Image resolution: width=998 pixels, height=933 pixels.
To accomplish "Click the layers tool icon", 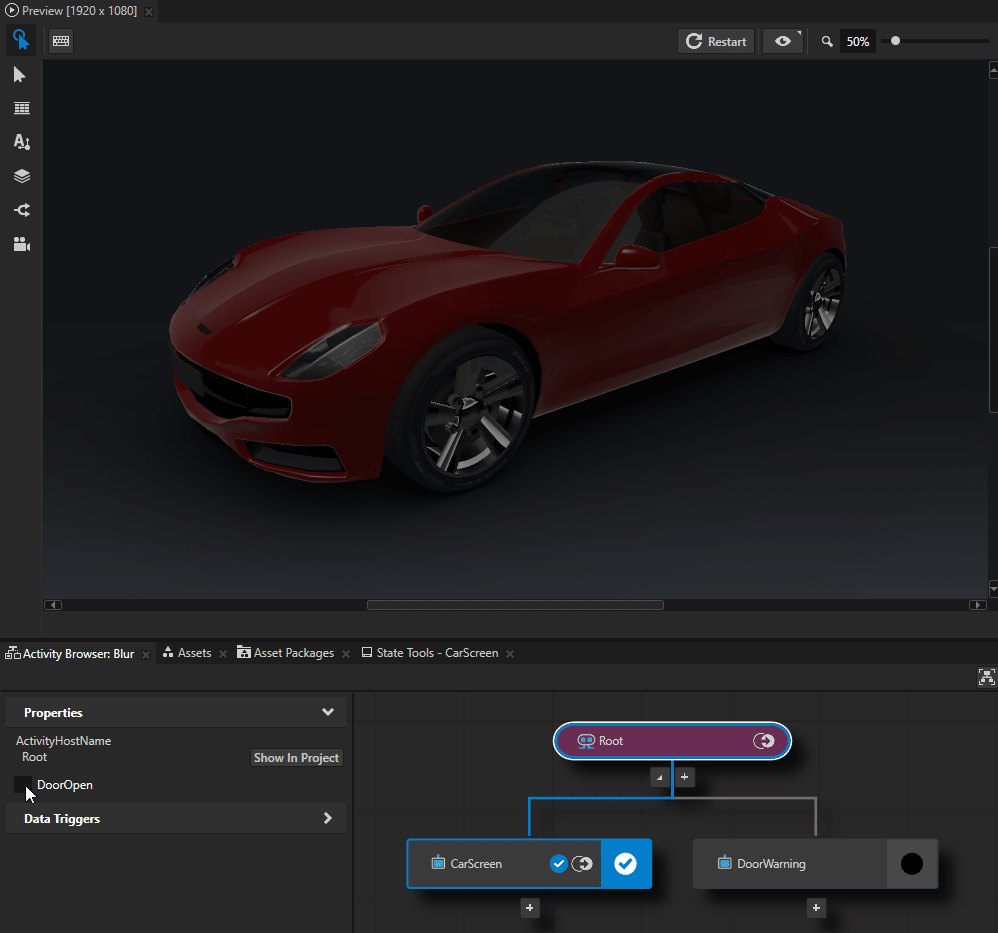I will tap(21, 176).
